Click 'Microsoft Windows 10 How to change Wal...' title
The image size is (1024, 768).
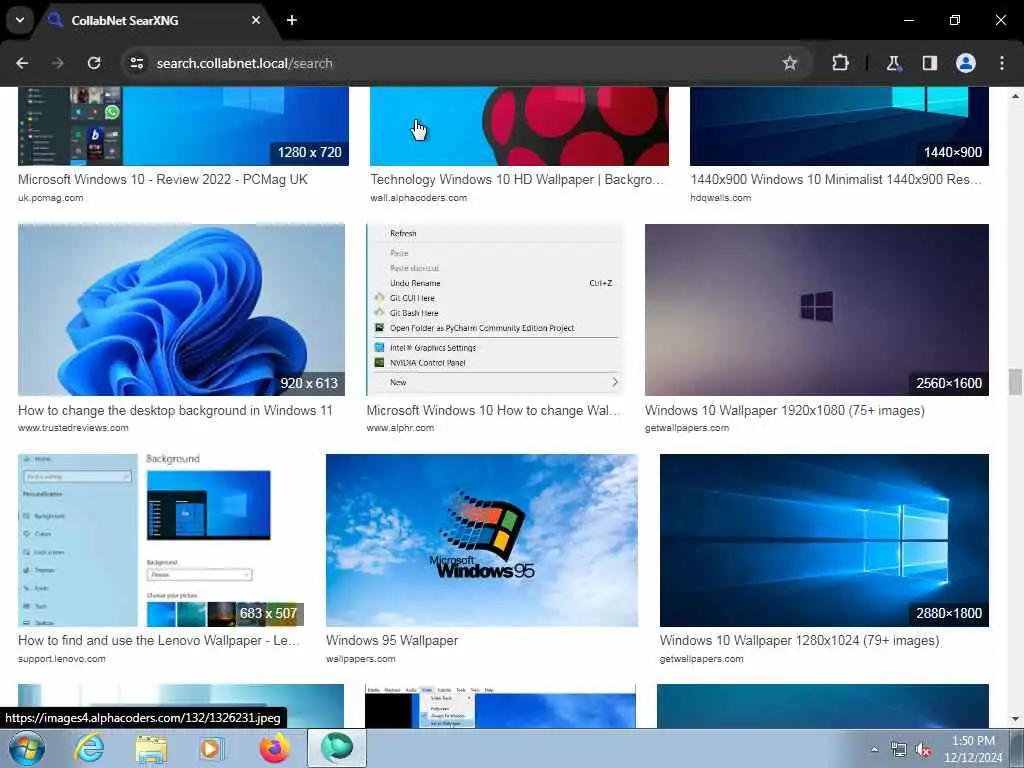(492, 410)
